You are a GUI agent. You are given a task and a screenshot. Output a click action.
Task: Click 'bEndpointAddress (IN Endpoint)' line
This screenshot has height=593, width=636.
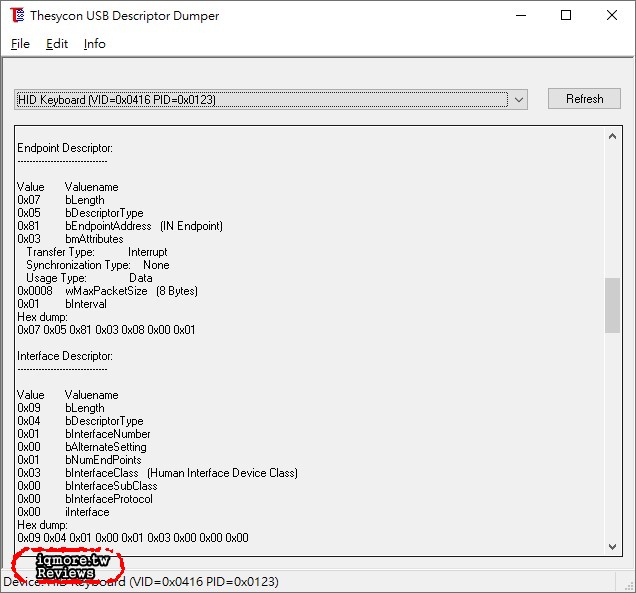click(x=120, y=226)
